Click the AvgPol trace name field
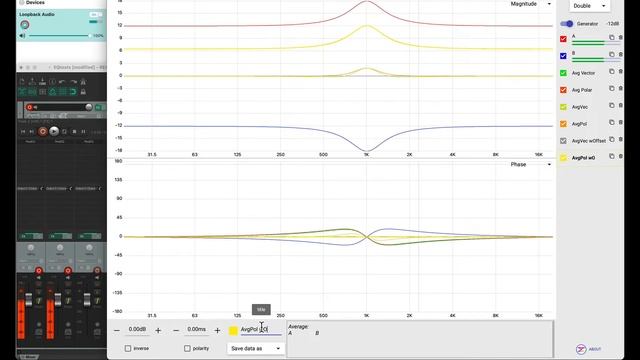640x360 pixels. click(x=261, y=329)
